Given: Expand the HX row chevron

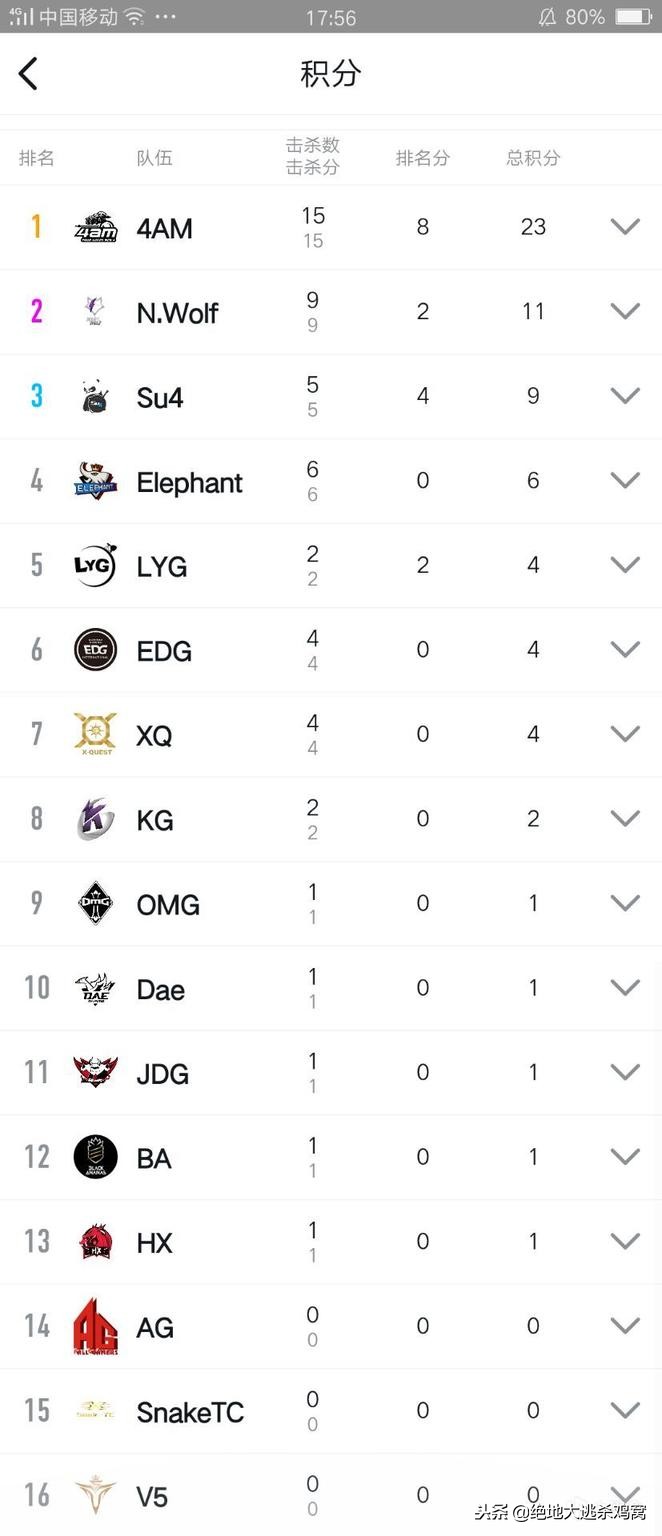Looking at the screenshot, I should 625,1241.
